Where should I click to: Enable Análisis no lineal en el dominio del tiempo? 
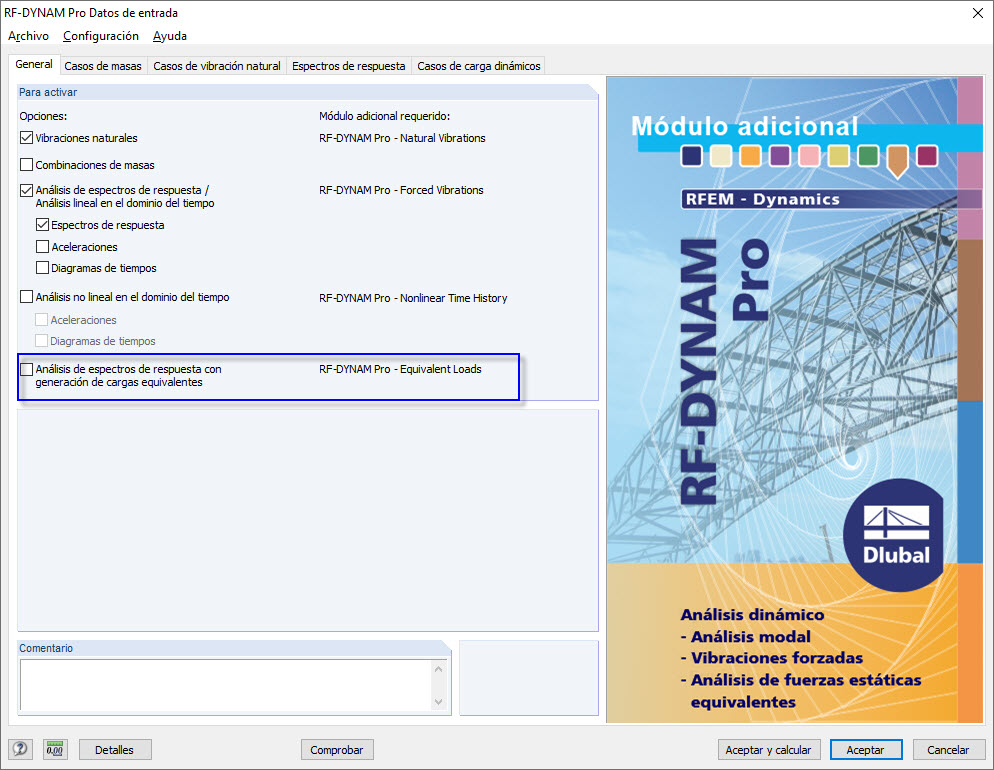pos(25,297)
